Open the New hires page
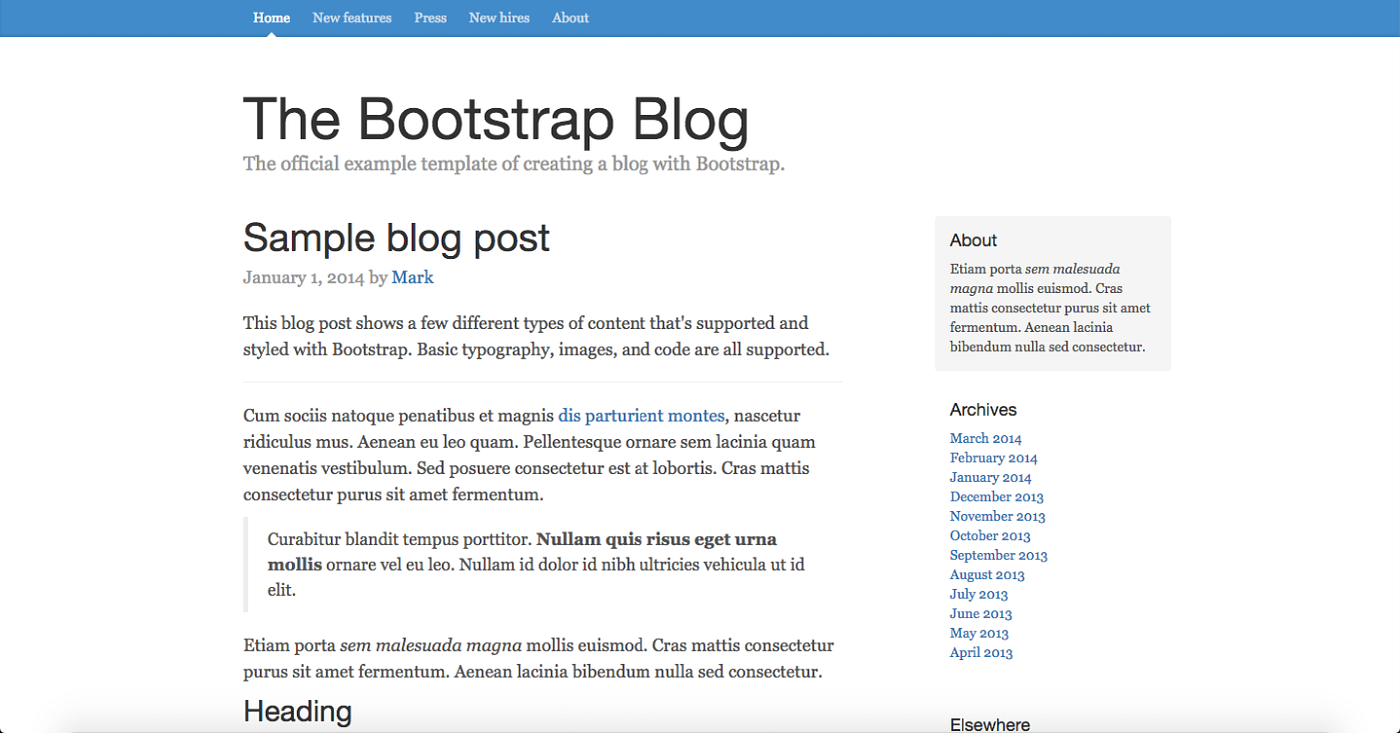The image size is (1400, 733). coord(499,17)
